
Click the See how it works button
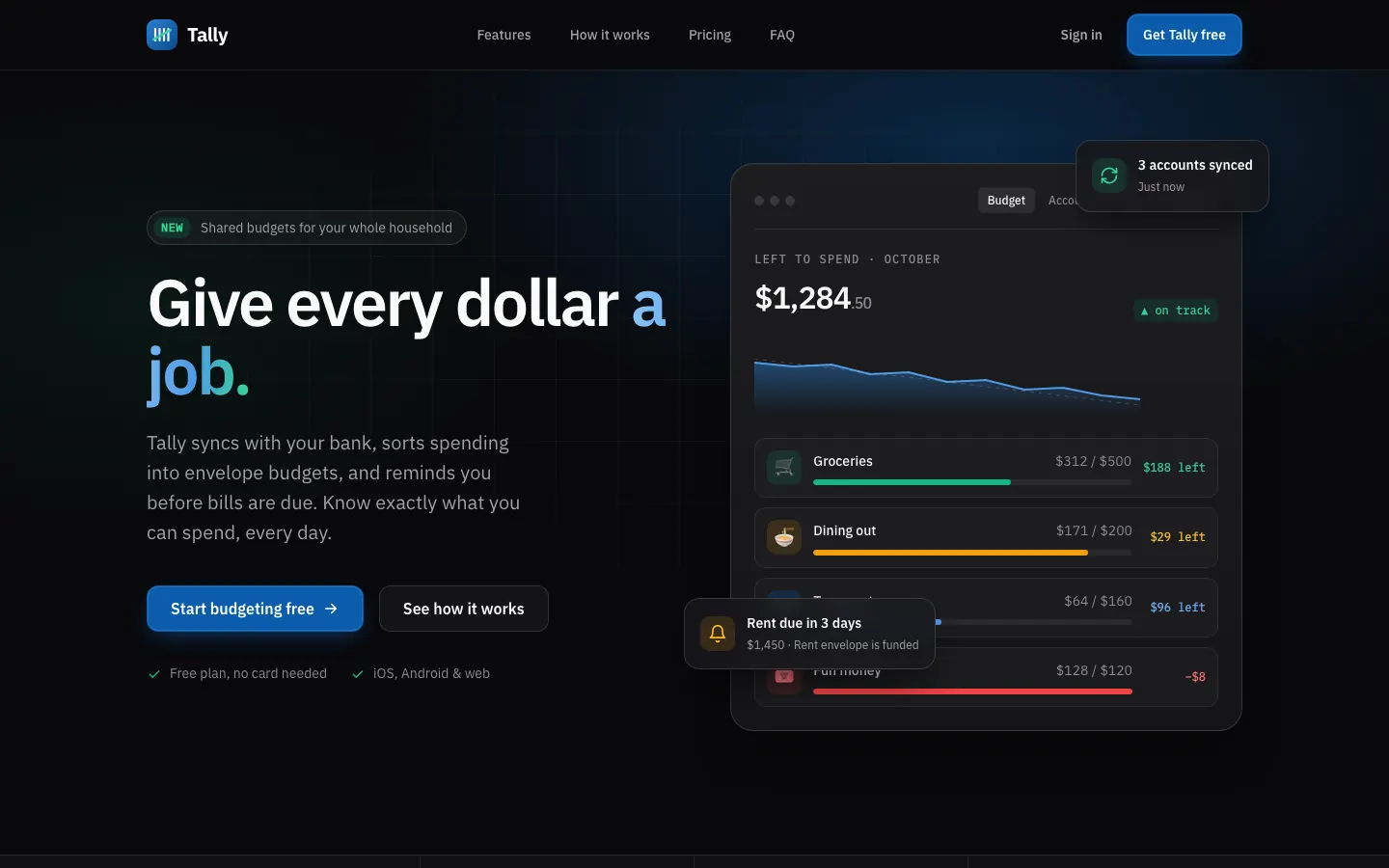pyautogui.click(x=464, y=609)
